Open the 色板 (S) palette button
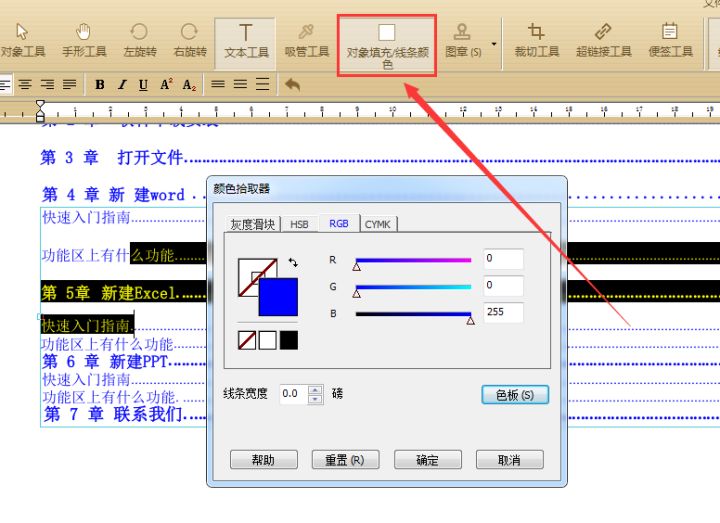 click(x=515, y=395)
